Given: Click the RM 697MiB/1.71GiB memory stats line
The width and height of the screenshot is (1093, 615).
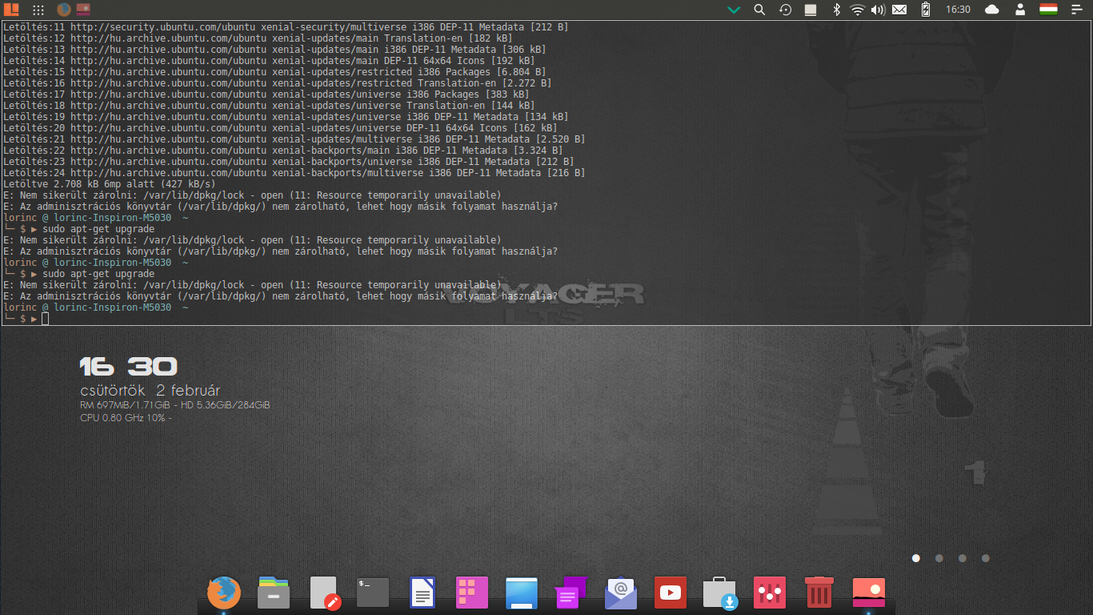Looking at the screenshot, I should 175,404.
